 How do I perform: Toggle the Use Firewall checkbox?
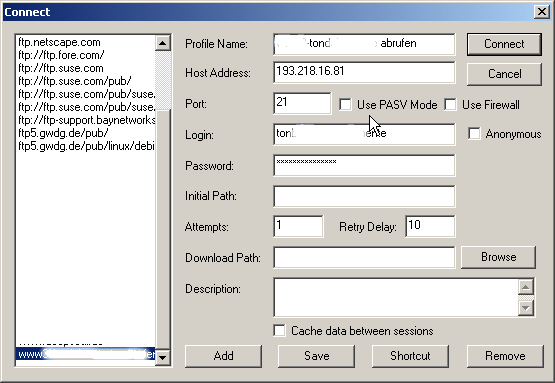click(450, 105)
